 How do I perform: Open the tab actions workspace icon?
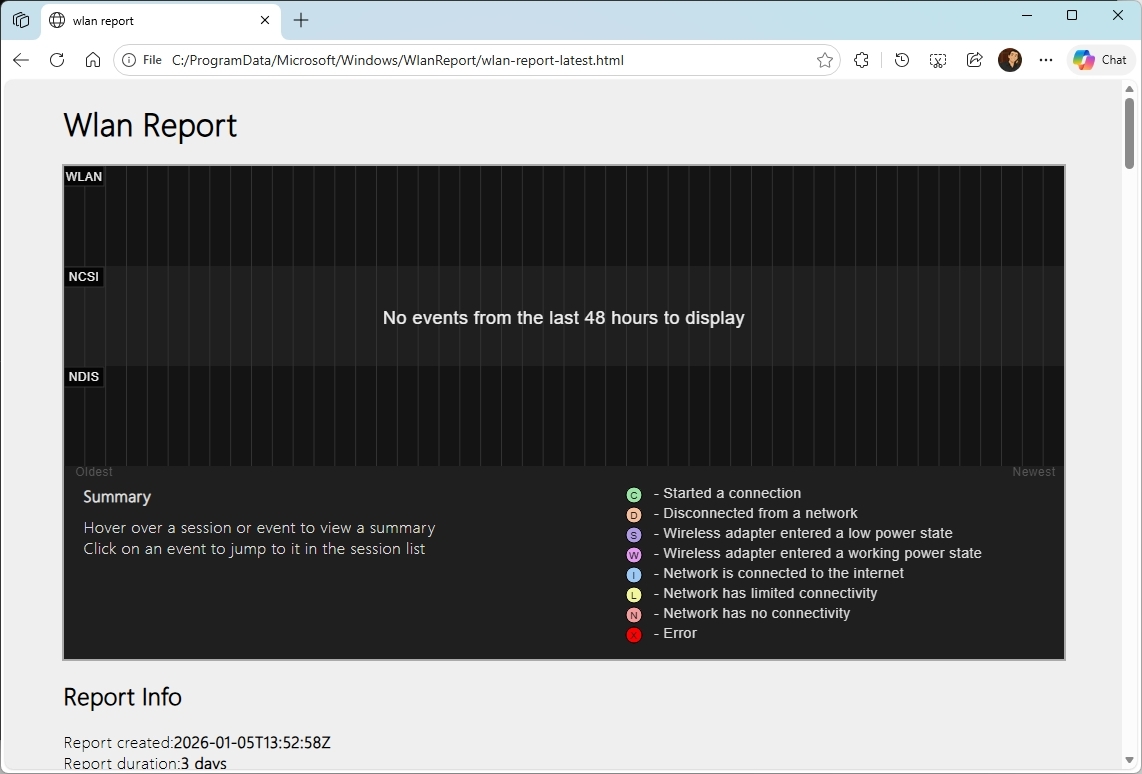coord(21,20)
